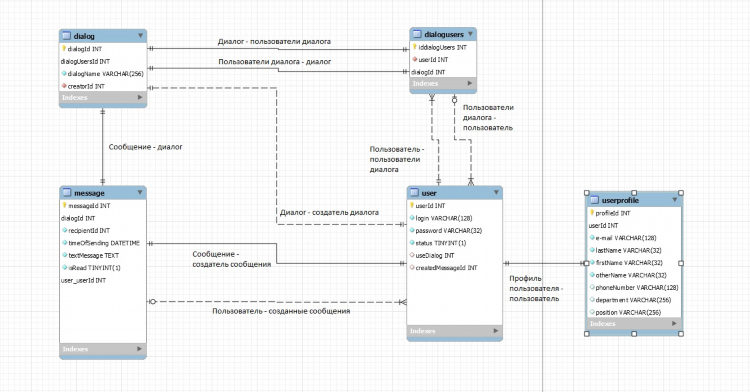Screen dimensions: 750x392
Task: Collapse the dialogusers table with header arrow
Action: point(470,34)
